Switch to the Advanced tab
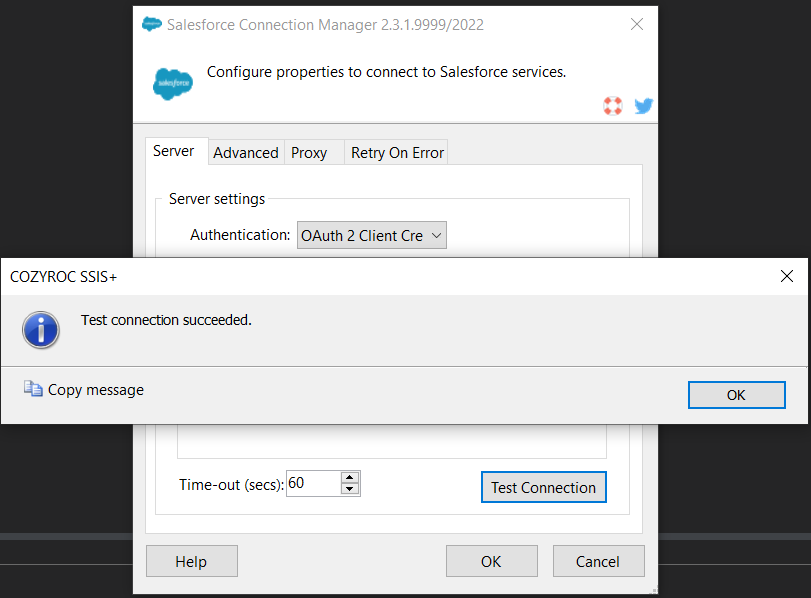 245,152
